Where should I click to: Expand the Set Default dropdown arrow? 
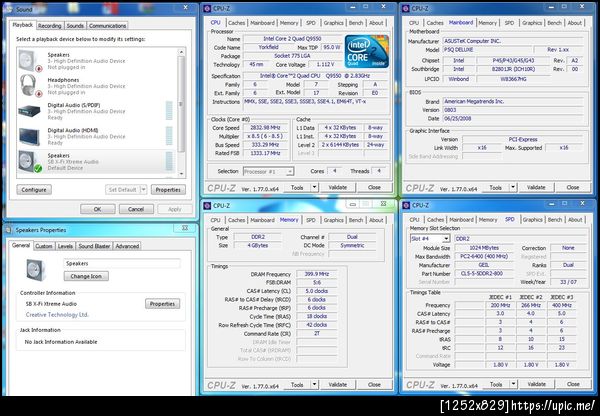[x=144, y=189]
